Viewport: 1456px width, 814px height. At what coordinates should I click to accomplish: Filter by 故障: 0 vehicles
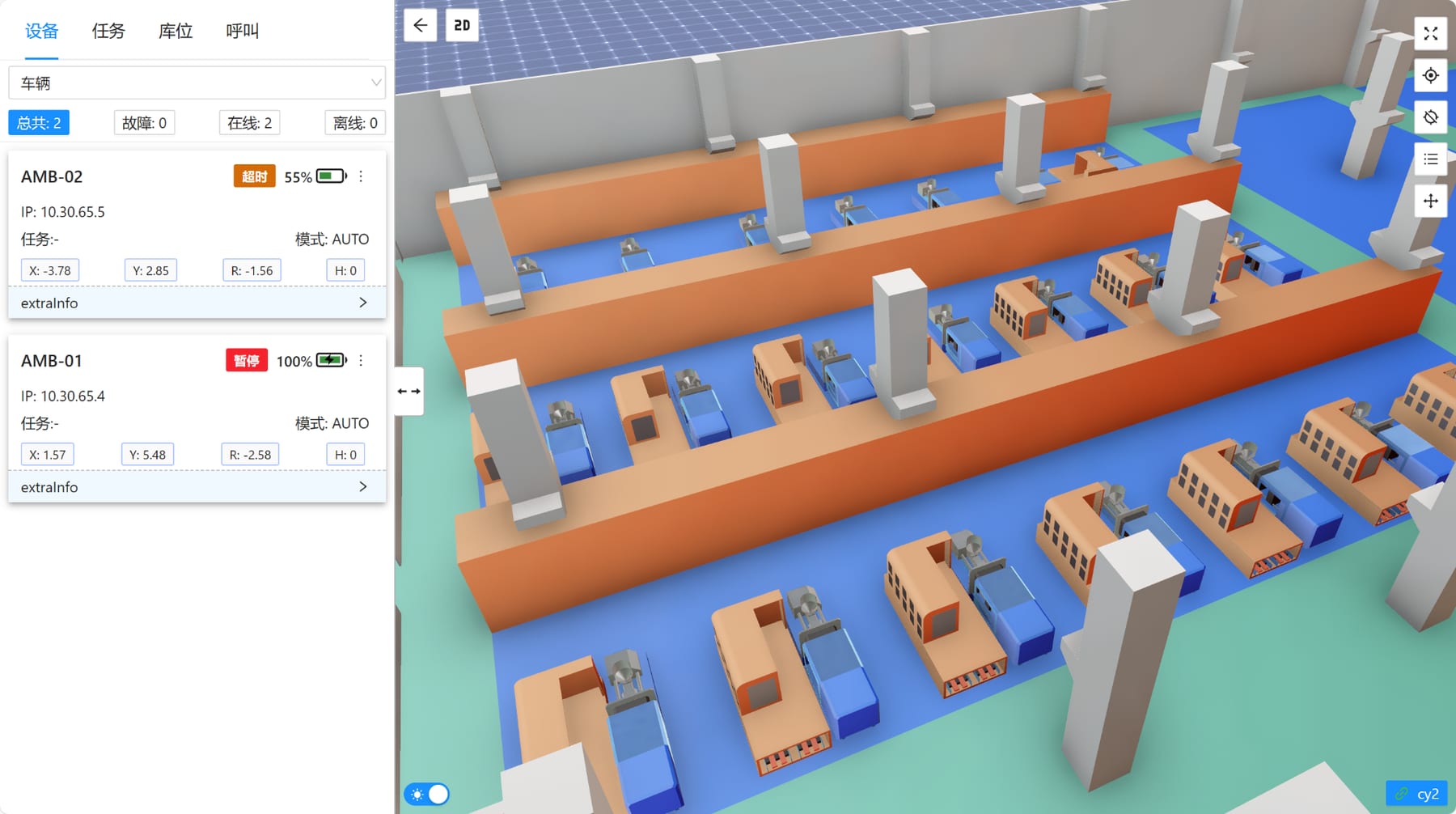144,123
